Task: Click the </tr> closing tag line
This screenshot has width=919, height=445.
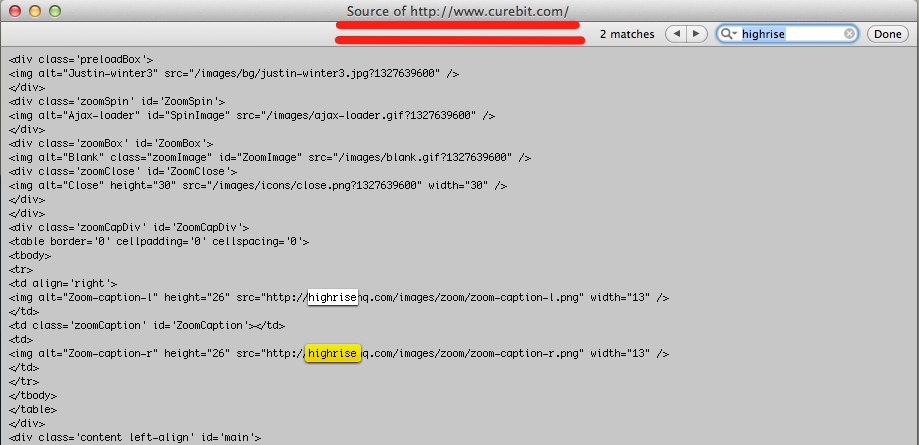Action: [24, 381]
